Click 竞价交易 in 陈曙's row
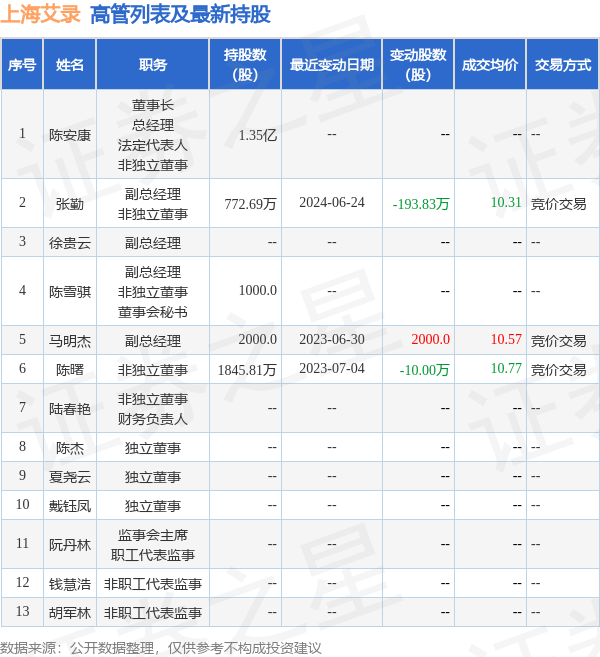 (x=558, y=370)
